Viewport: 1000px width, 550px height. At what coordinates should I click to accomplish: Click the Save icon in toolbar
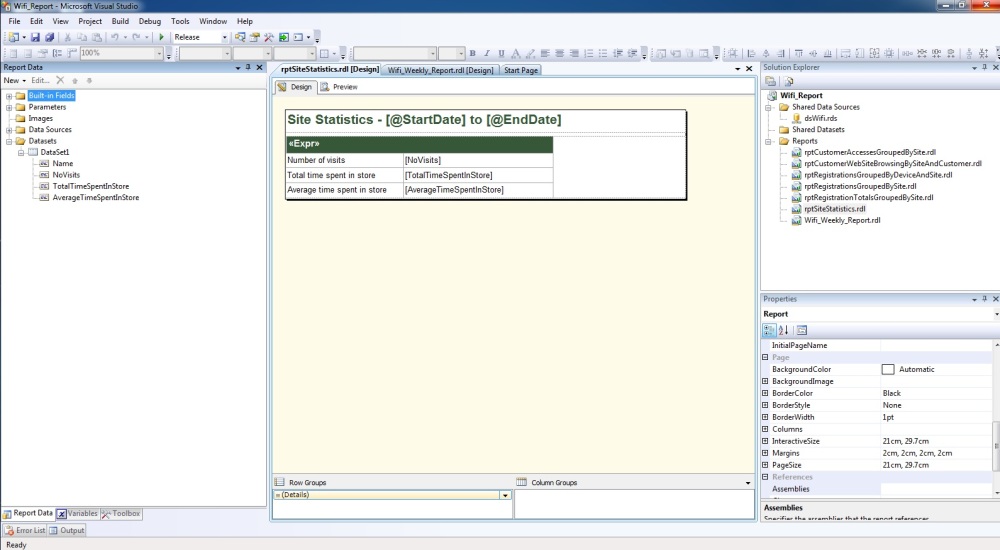35,37
